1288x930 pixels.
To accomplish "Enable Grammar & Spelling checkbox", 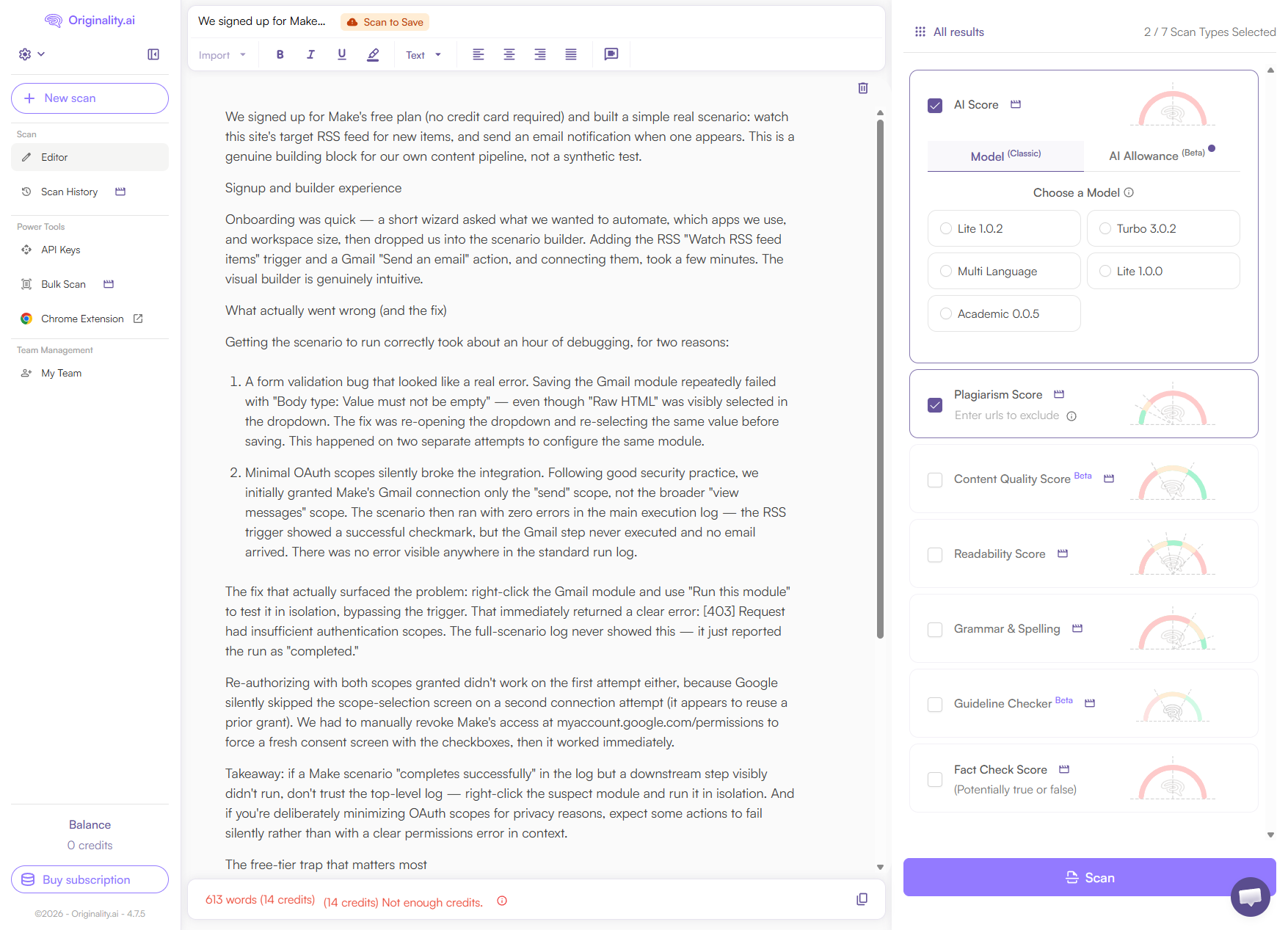I will click(935, 630).
